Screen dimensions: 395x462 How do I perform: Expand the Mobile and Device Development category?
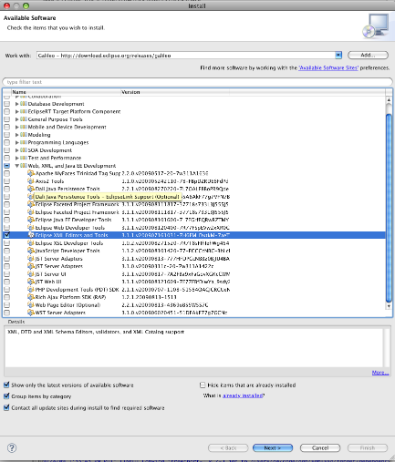(17, 127)
